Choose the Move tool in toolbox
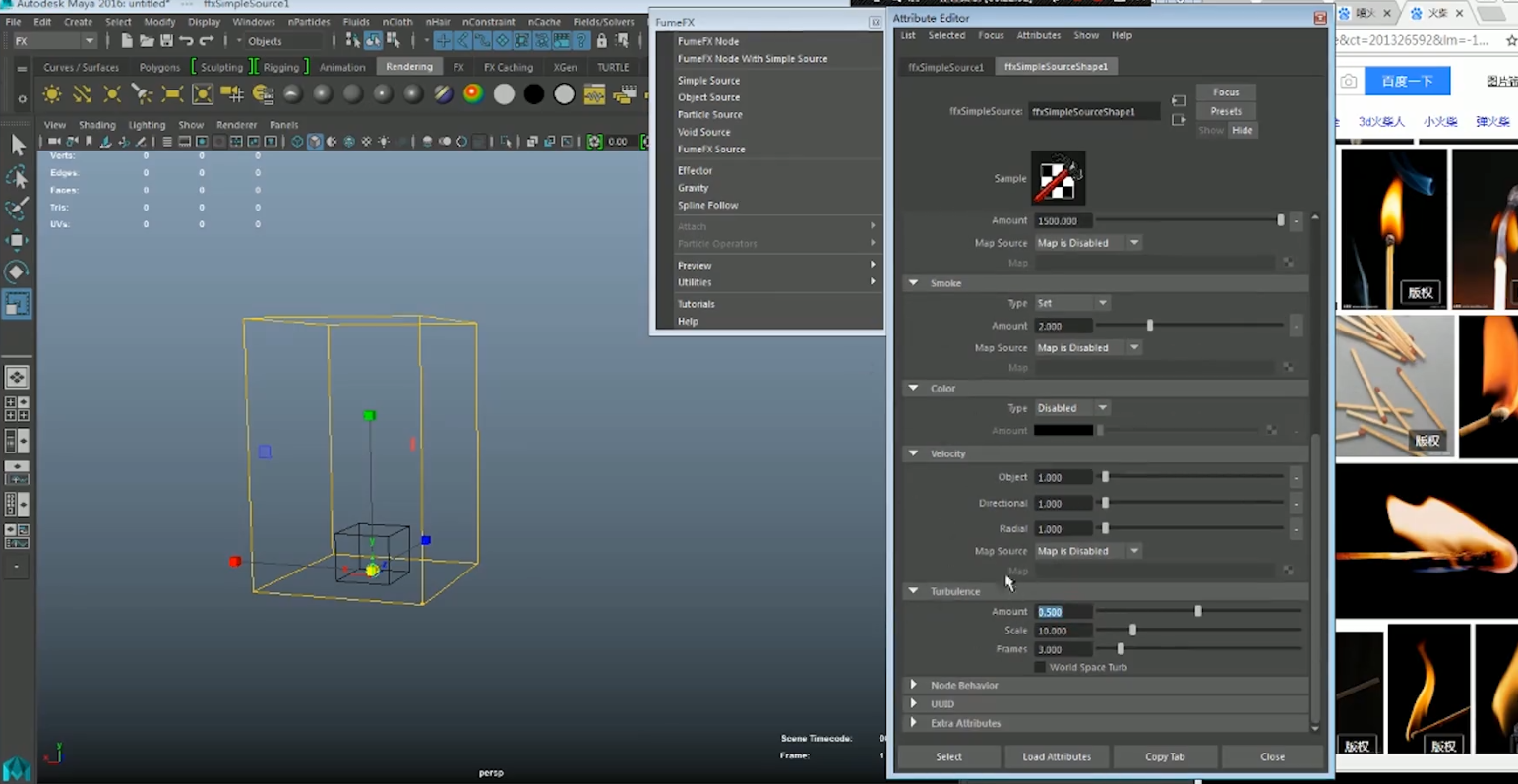The width and height of the screenshot is (1518, 784). (17, 240)
